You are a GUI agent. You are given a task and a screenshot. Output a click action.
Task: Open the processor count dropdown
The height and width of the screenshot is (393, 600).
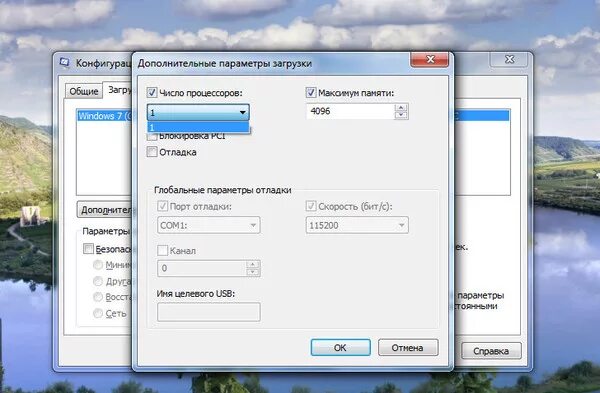pos(198,113)
